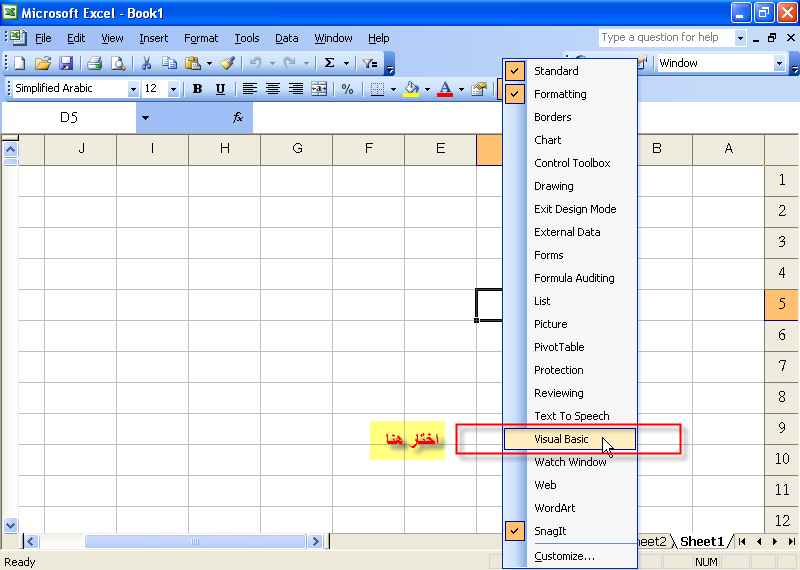800x570 pixels.
Task: Open the Edit menu
Action: click(76, 38)
